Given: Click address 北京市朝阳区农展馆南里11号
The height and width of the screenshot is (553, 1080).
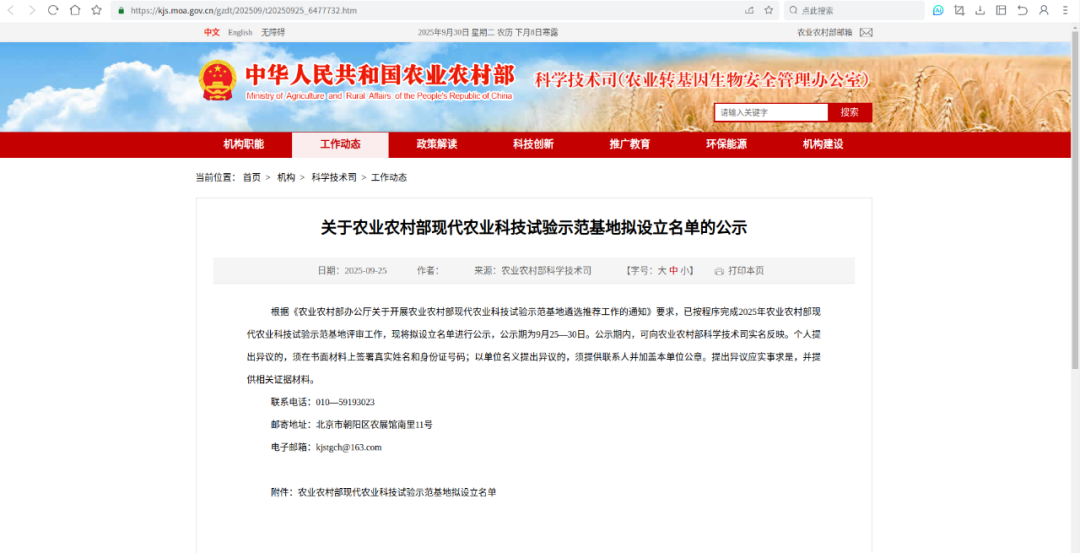Looking at the screenshot, I should click(x=374, y=425).
